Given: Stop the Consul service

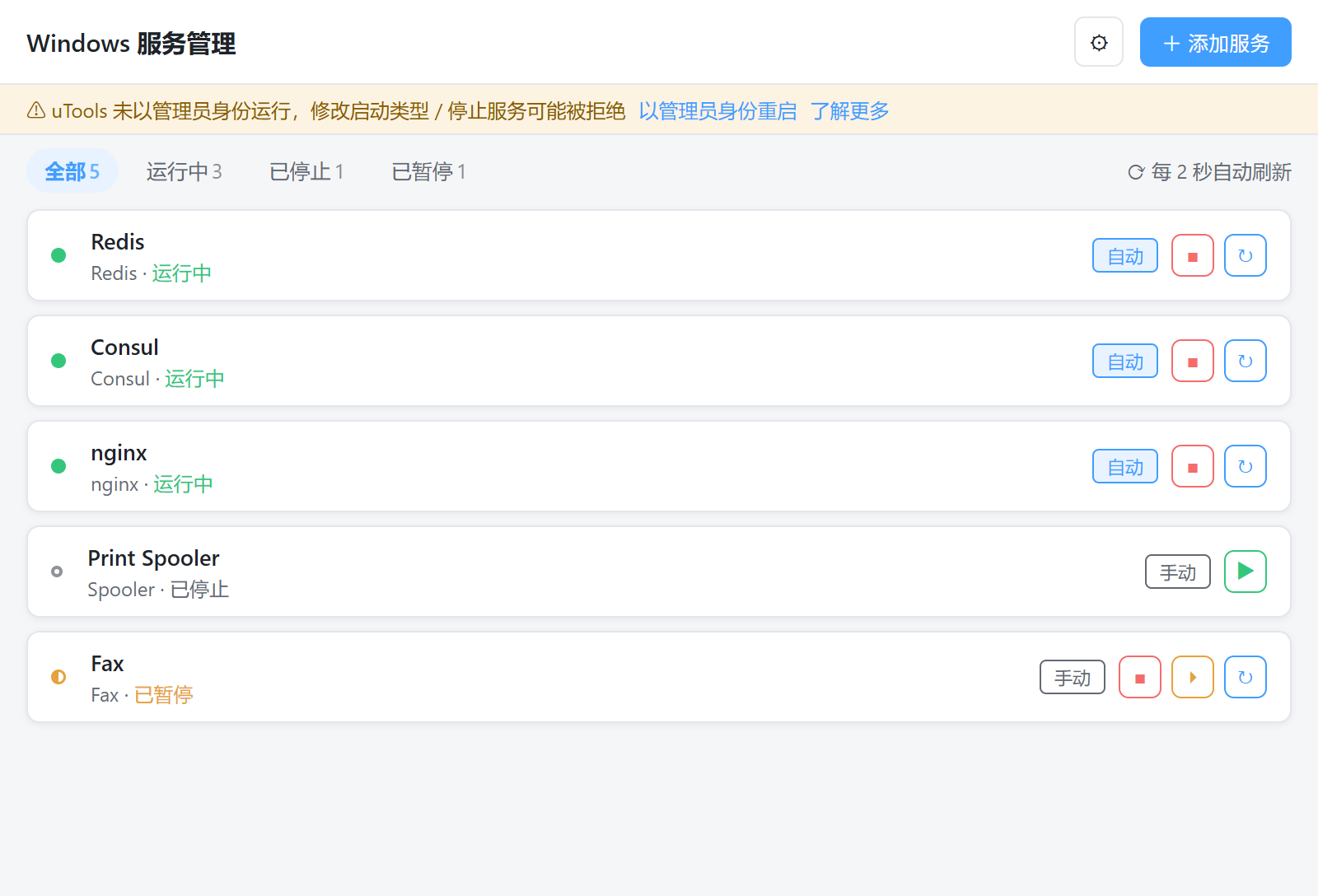Looking at the screenshot, I should pyautogui.click(x=1193, y=361).
